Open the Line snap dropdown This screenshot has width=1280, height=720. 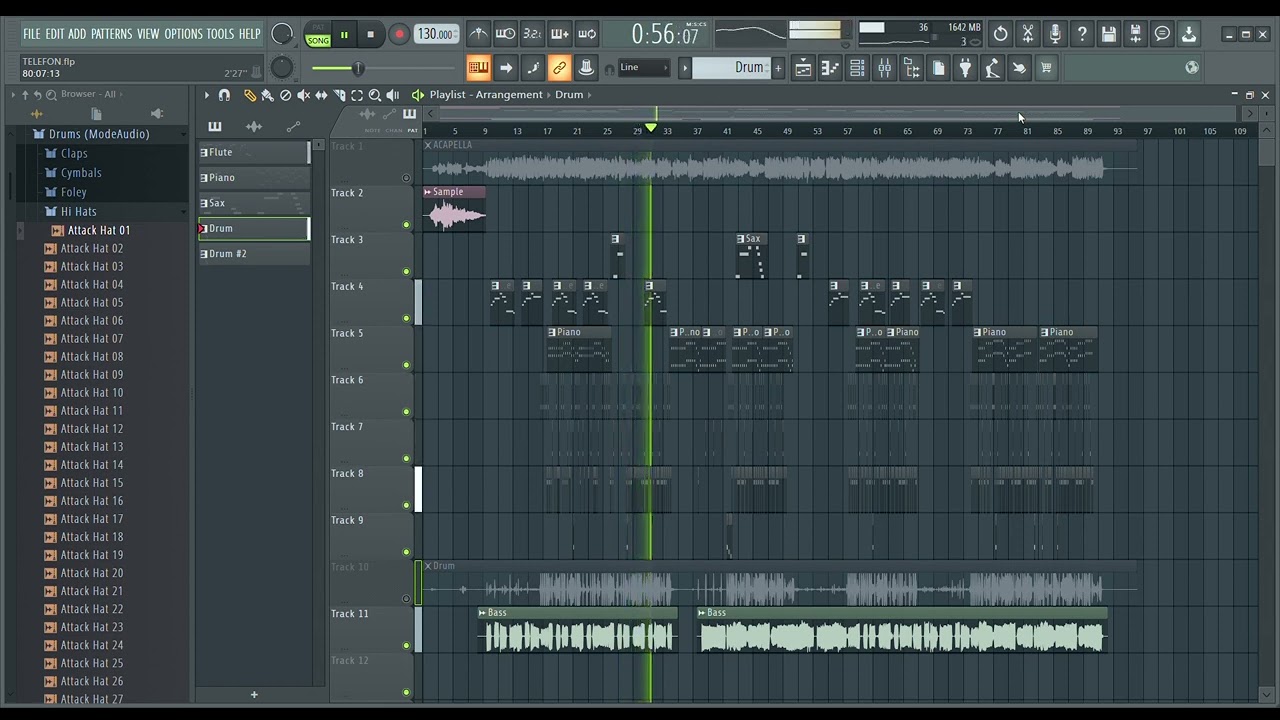(643, 68)
